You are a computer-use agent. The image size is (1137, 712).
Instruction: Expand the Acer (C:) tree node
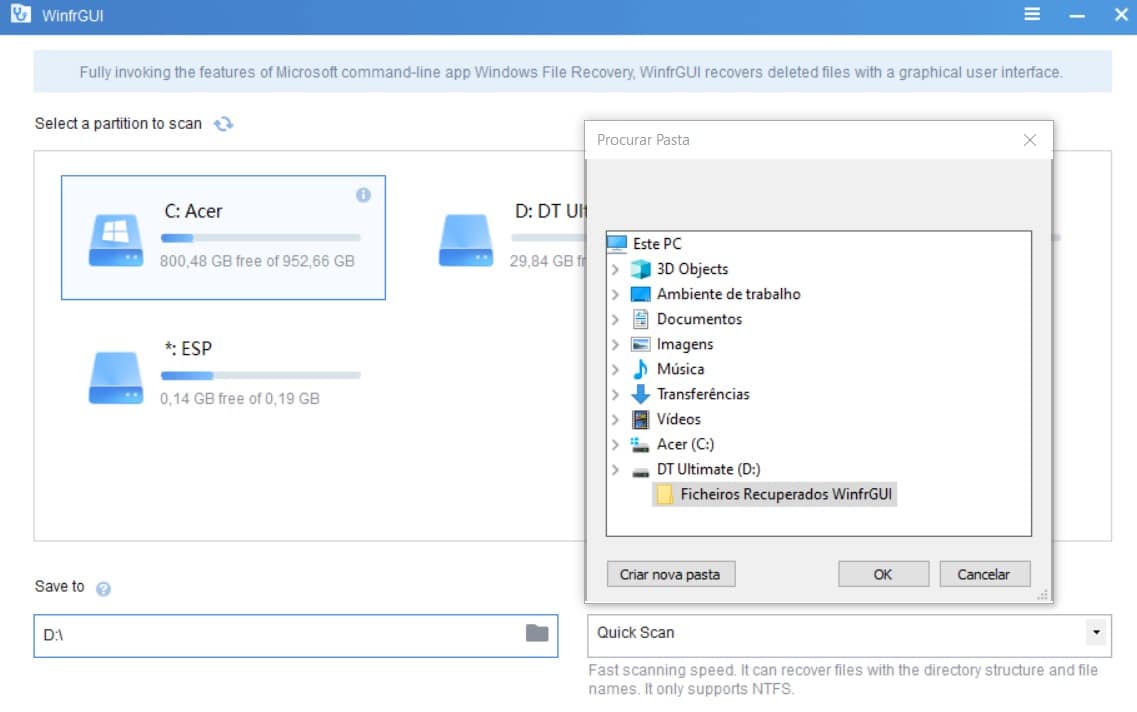616,444
